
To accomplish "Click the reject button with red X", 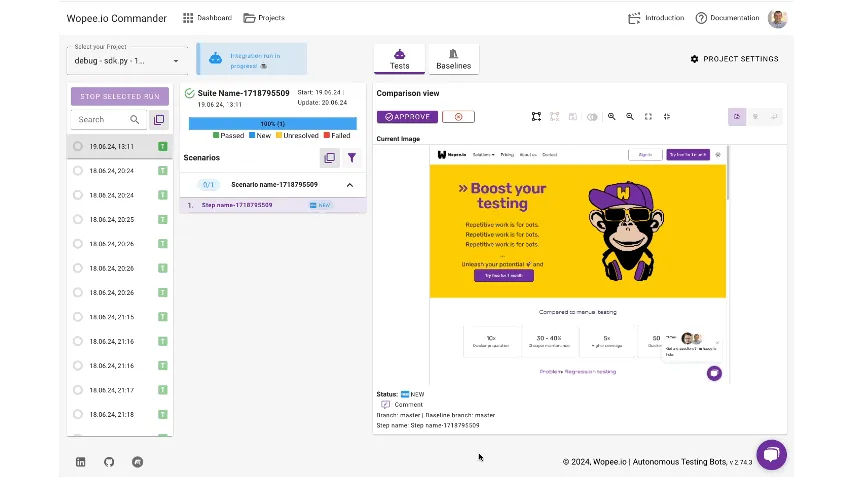I will click(458, 117).
